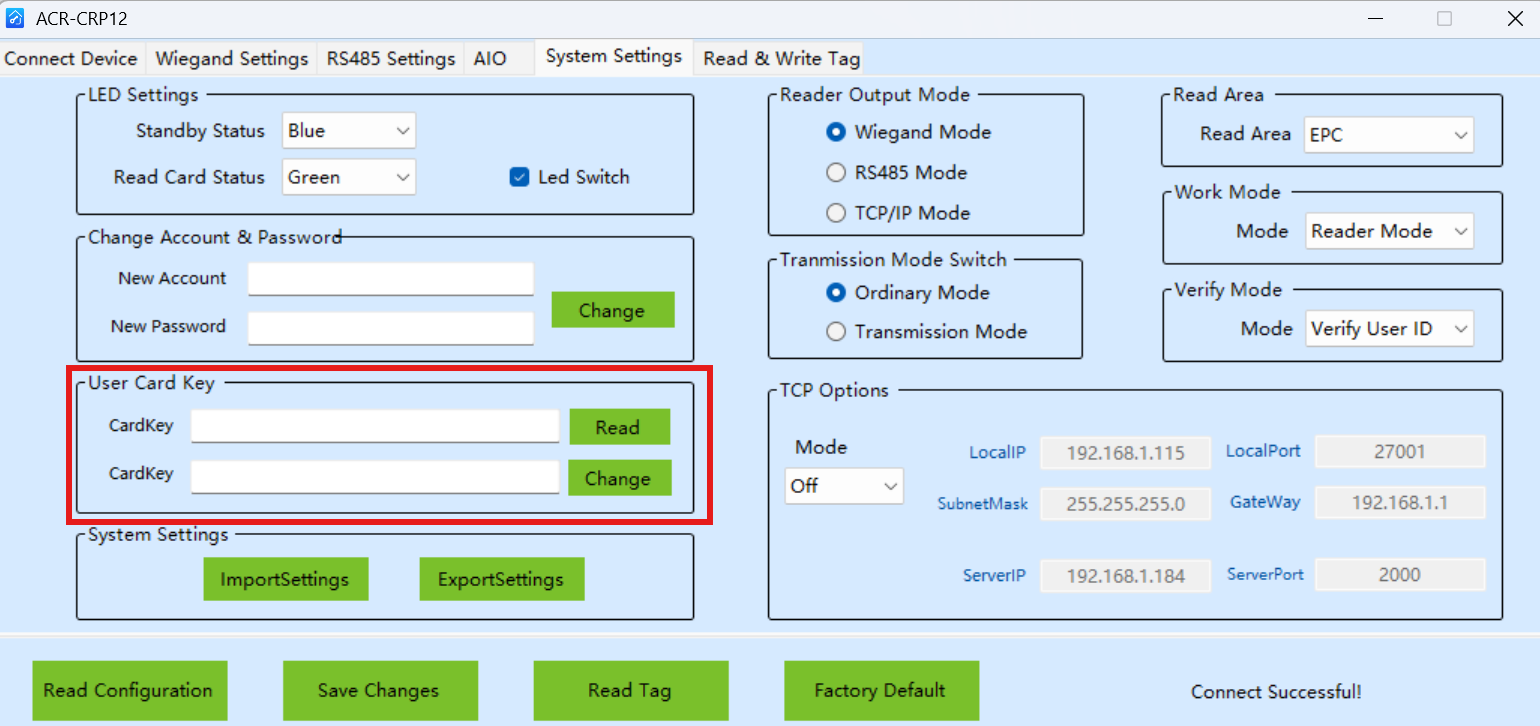The height and width of the screenshot is (726, 1540).
Task: Click the Factory Default button
Action: 881,691
